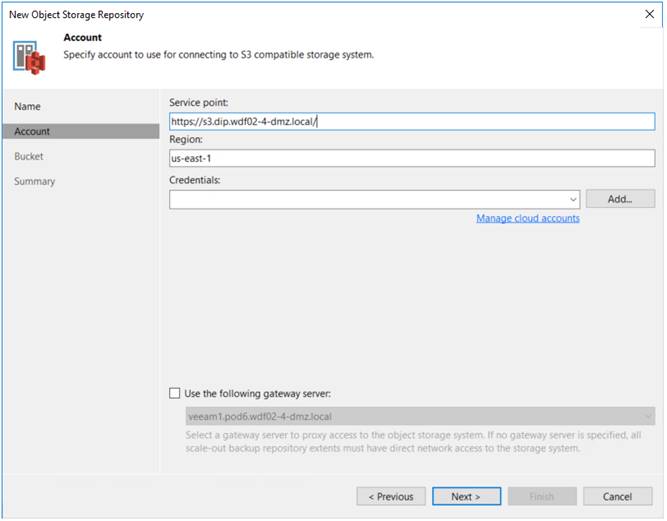Click the Region label

(186, 140)
